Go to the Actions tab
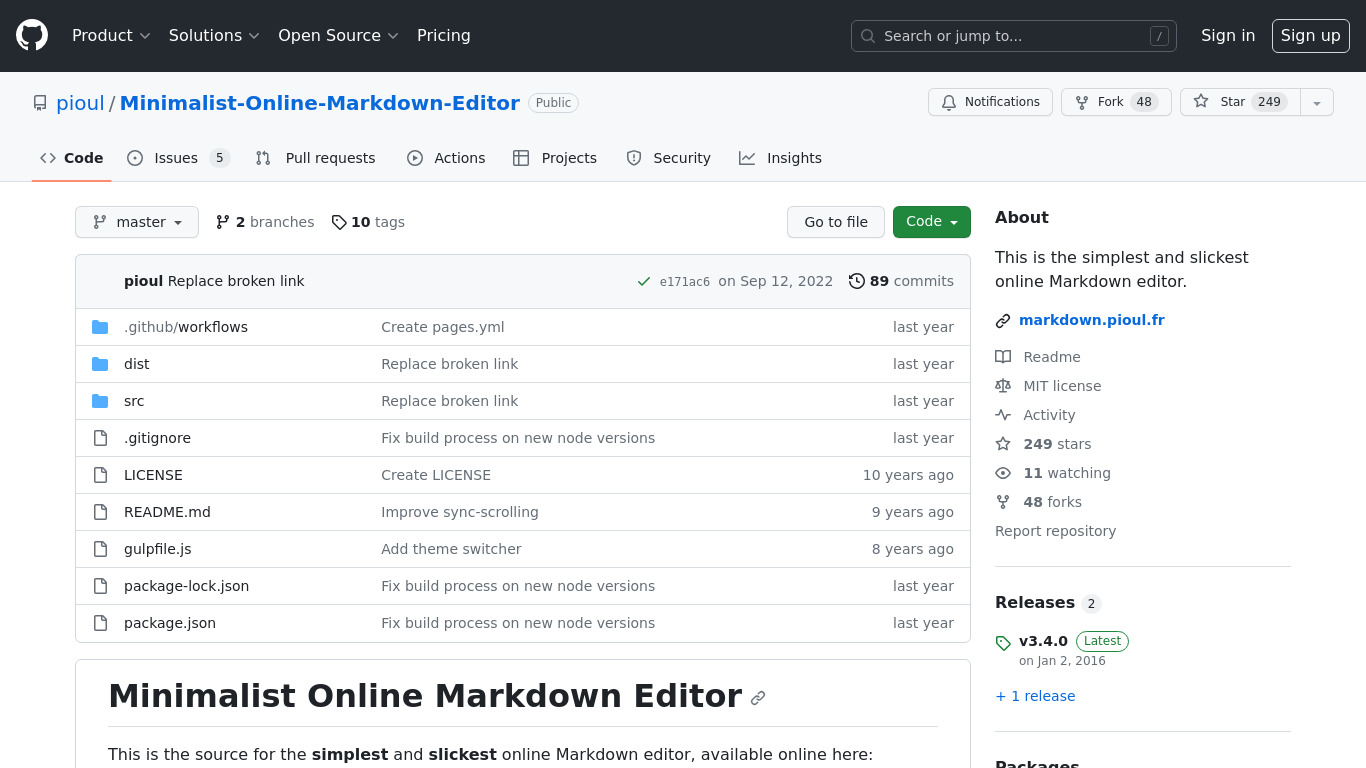 pos(446,158)
